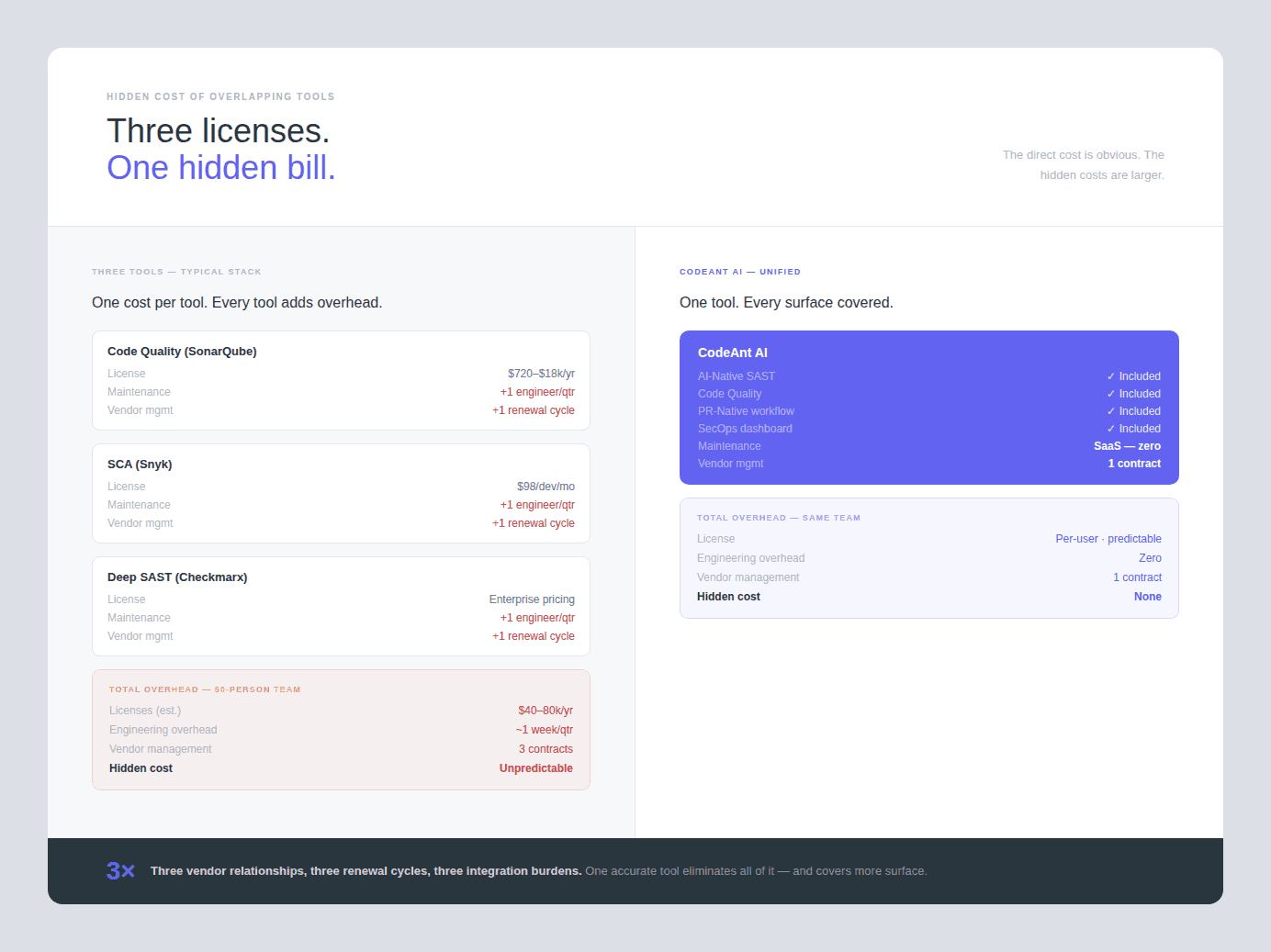Select the Code Quality (SonarQube) card title
Screen dimensions: 1271x952
coord(182,352)
